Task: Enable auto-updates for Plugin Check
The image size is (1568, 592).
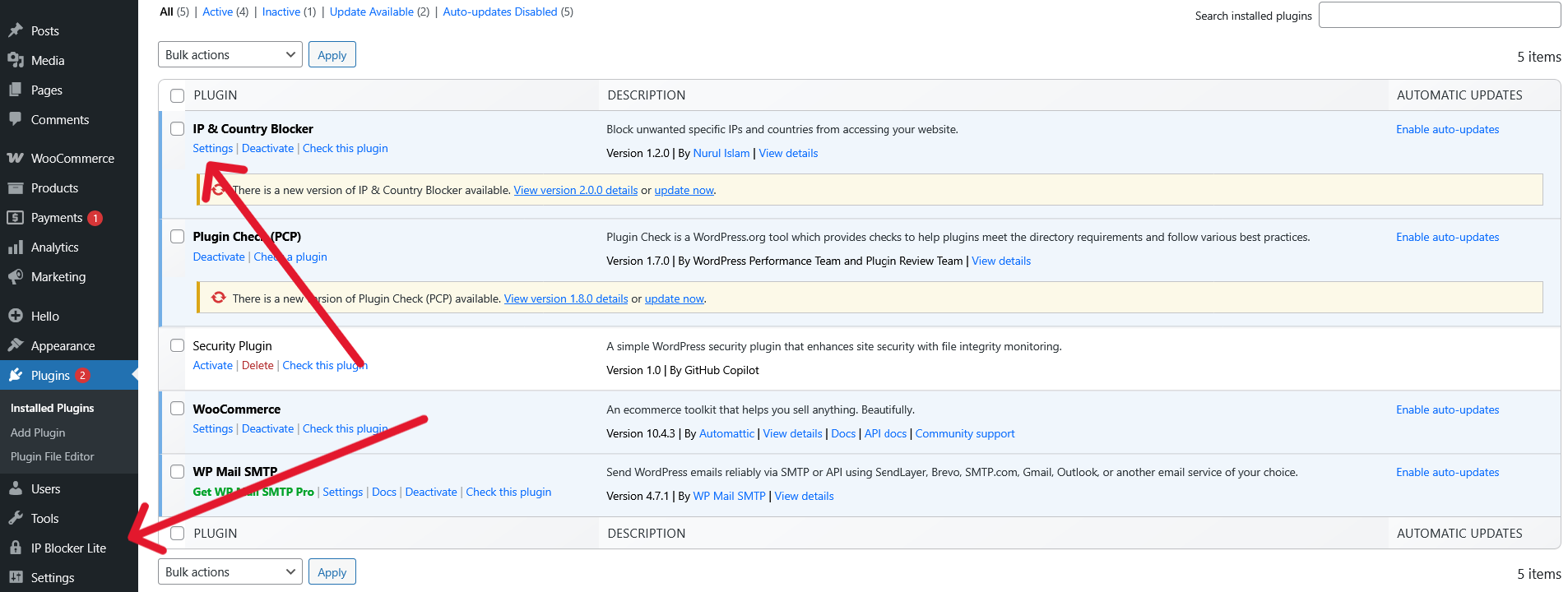Action: [1447, 237]
